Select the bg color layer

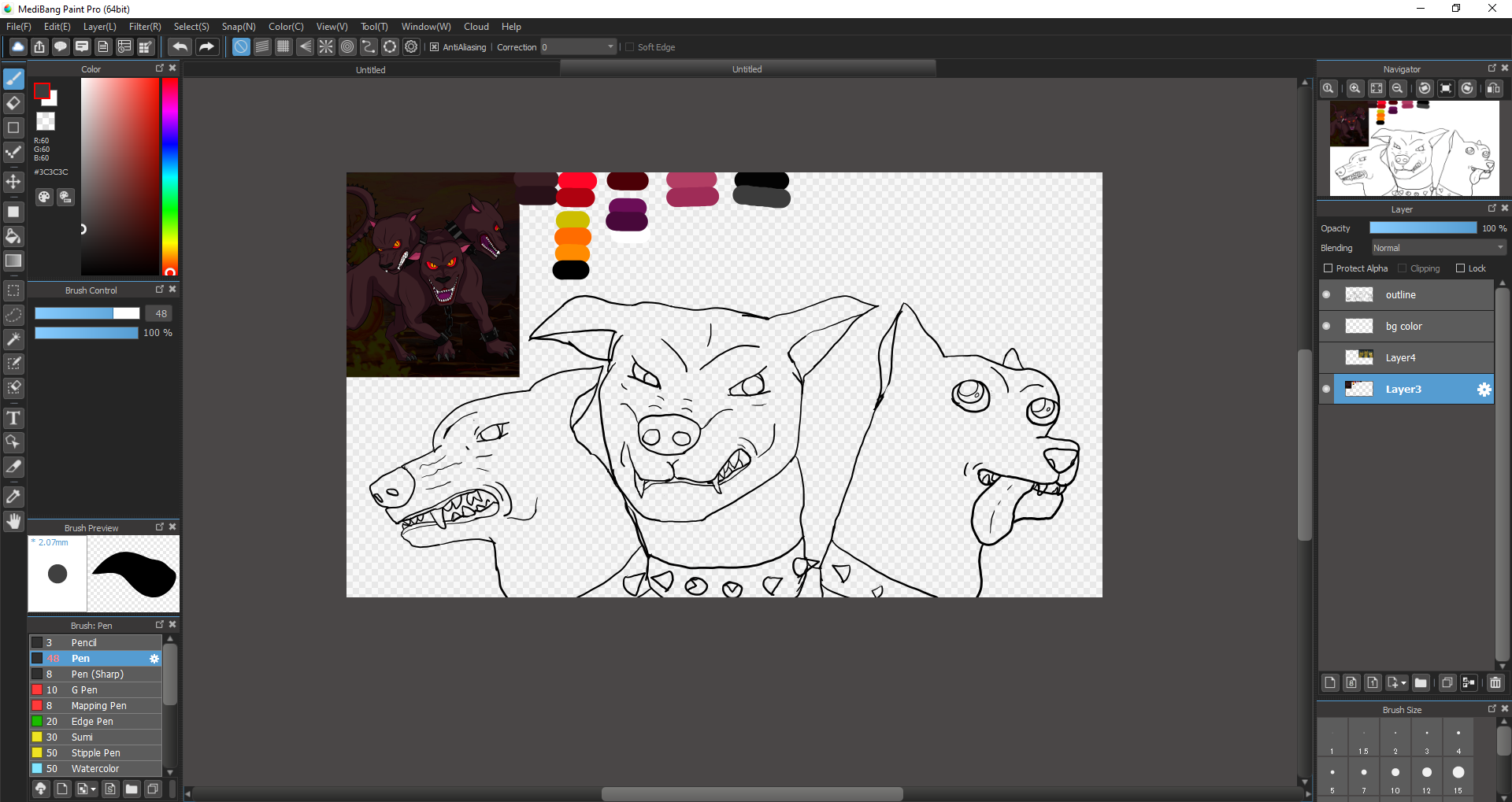pyautogui.click(x=1406, y=327)
